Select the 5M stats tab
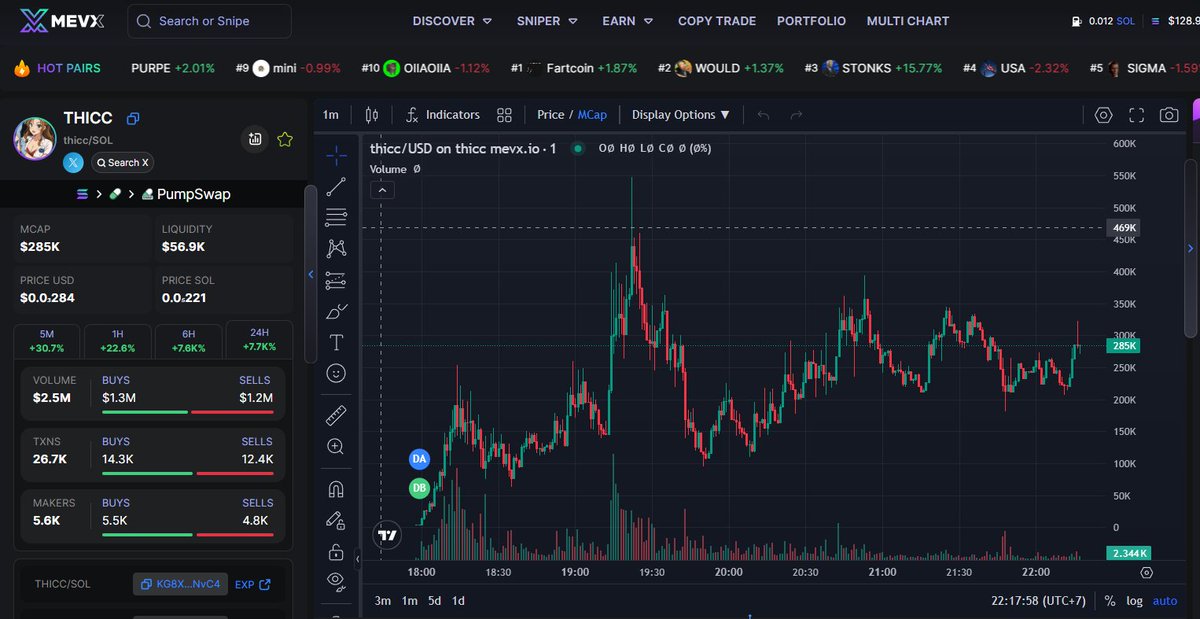This screenshot has width=1200, height=619. (47, 340)
